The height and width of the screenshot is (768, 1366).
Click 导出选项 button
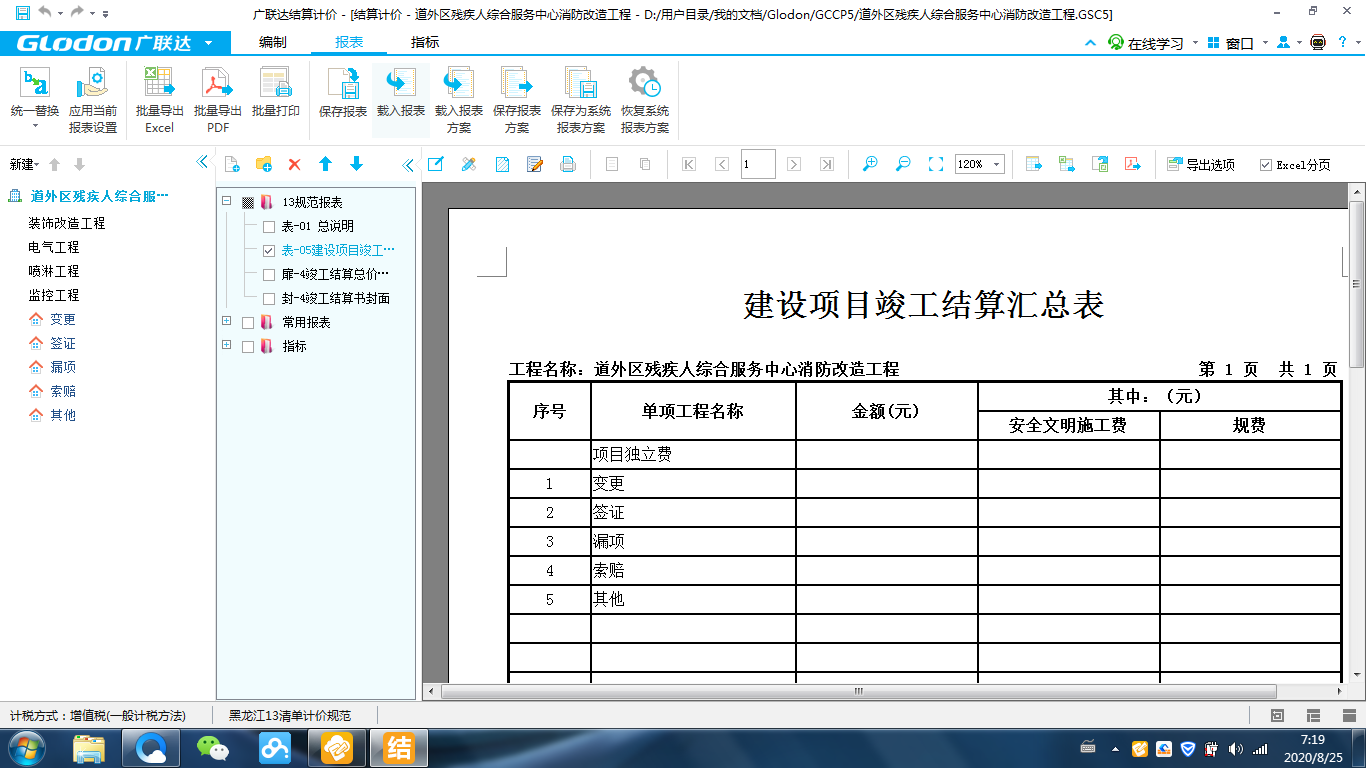[x=1201, y=165]
